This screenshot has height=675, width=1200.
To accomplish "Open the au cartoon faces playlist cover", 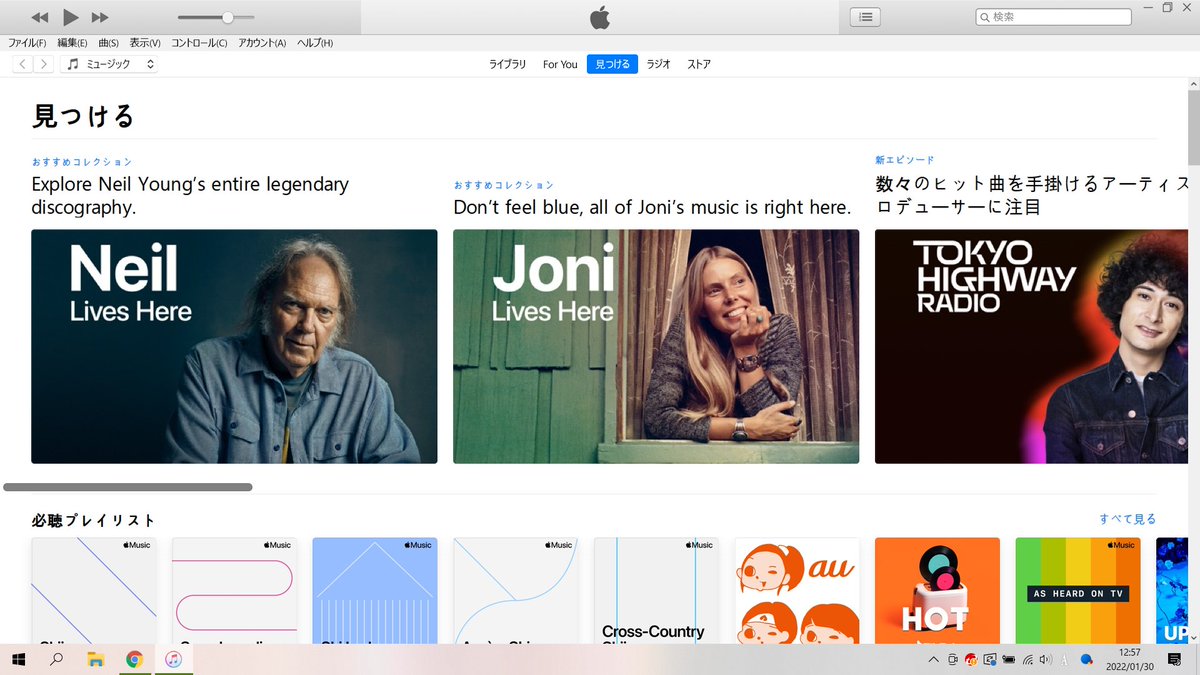I will (x=797, y=591).
